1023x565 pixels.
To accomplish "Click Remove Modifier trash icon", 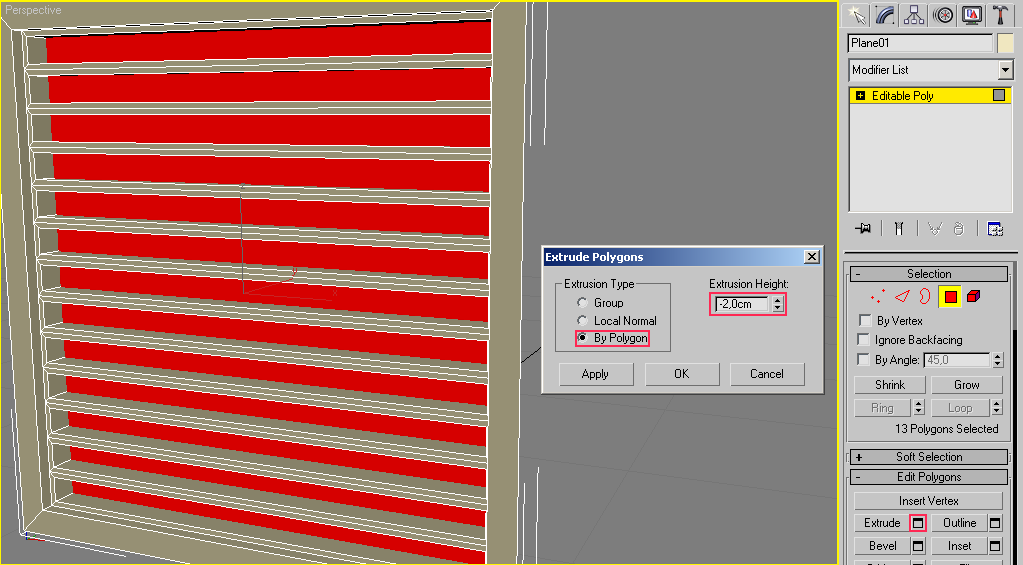I will (x=958, y=228).
